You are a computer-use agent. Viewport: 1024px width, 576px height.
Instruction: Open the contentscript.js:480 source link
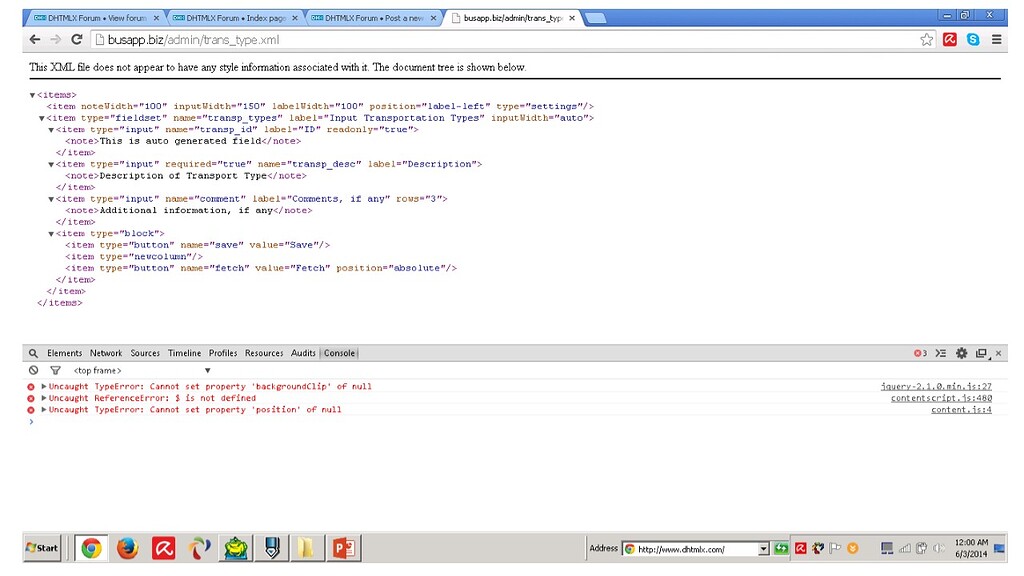tap(941, 398)
